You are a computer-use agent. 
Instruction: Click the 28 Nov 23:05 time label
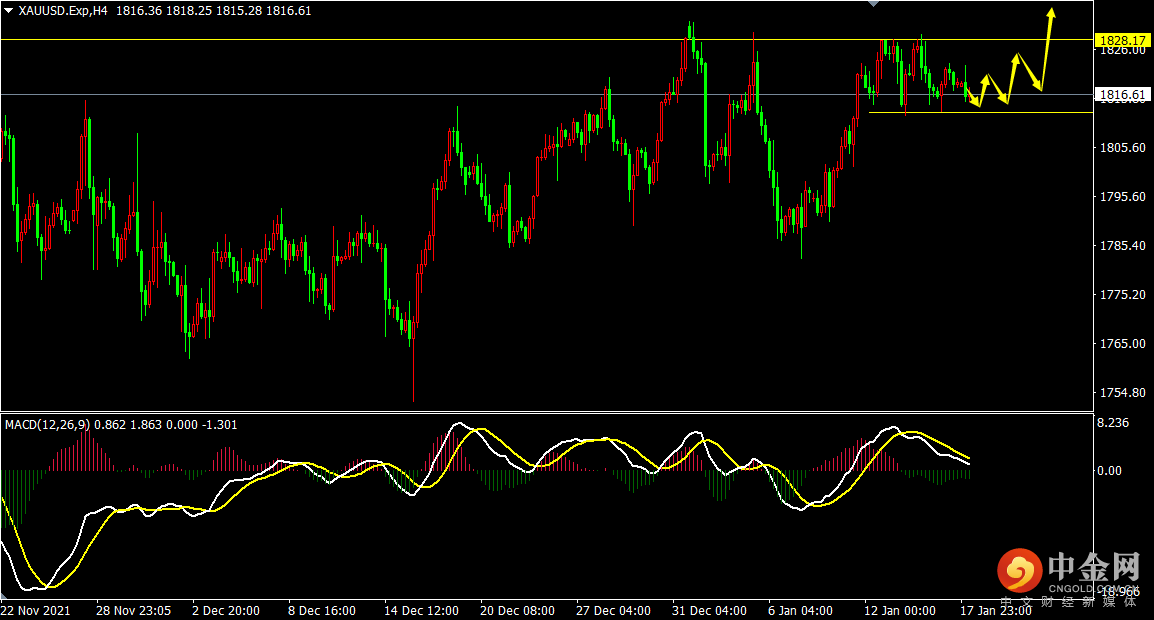click(x=133, y=610)
